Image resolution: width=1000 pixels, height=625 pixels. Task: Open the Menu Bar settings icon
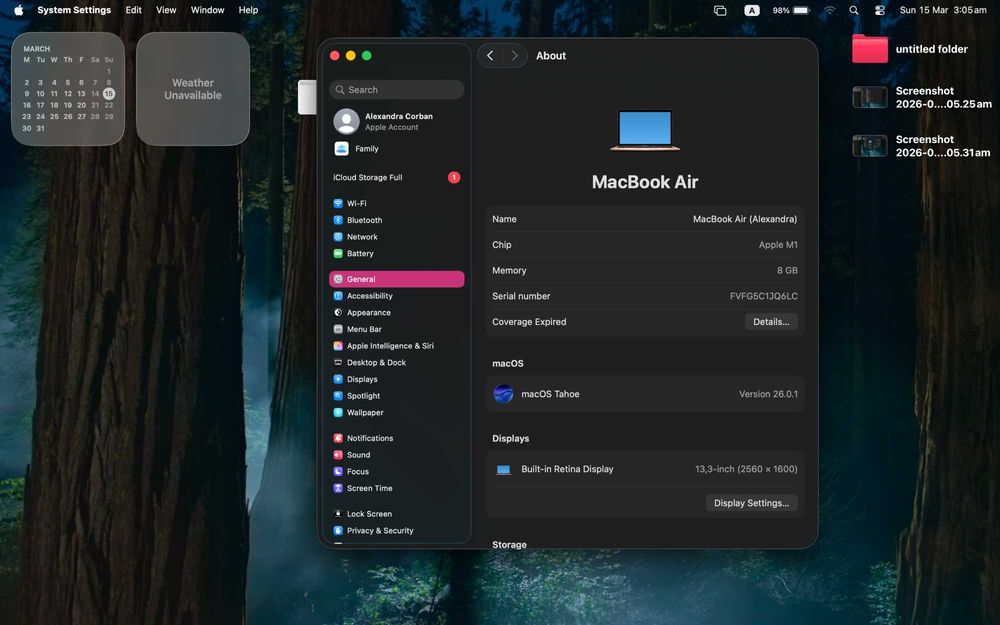pos(338,329)
